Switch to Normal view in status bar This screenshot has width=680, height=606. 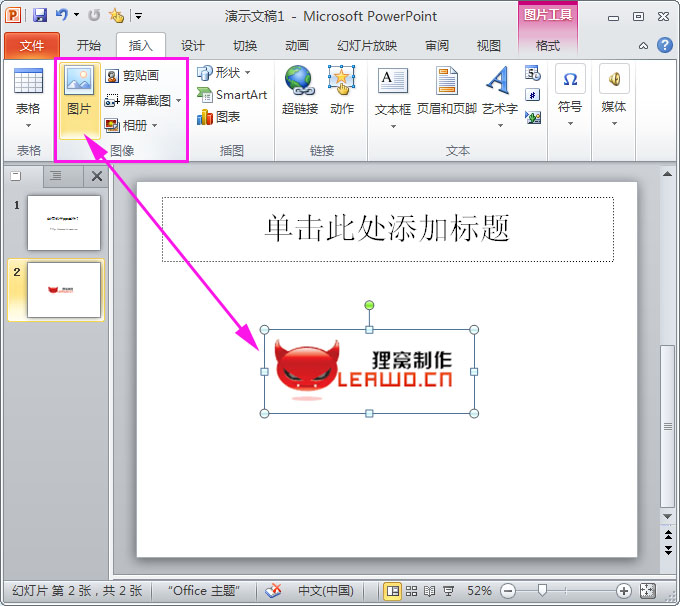tap(392, 590)
